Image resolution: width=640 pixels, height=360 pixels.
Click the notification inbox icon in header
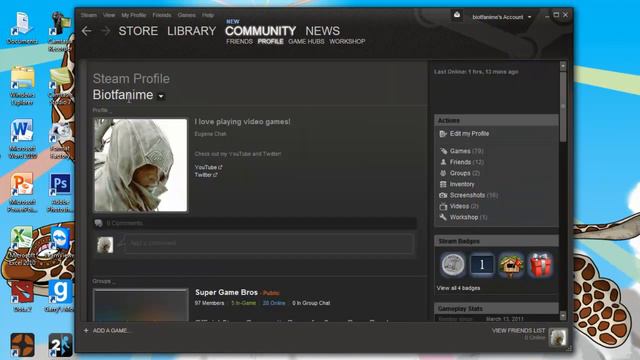[457, 15]
